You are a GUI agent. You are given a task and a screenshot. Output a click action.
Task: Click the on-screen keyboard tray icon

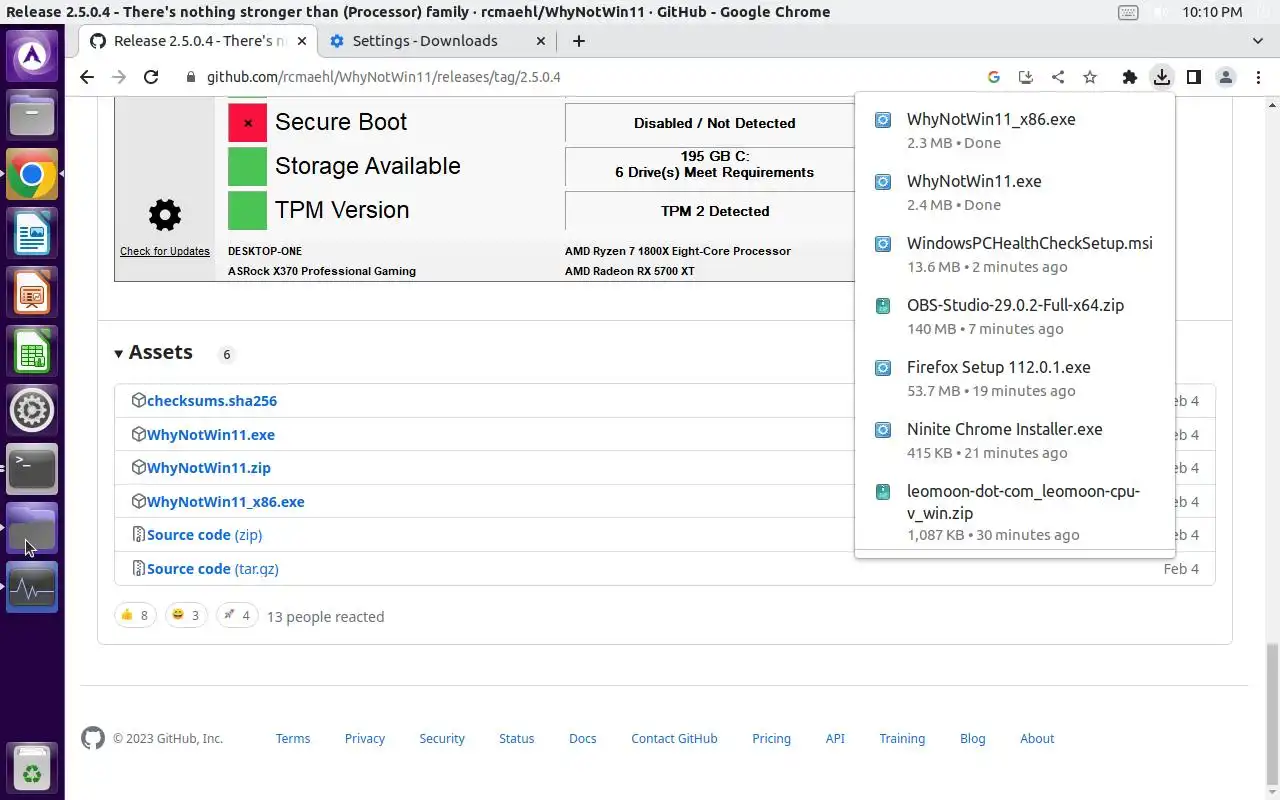coord(1128,12)
